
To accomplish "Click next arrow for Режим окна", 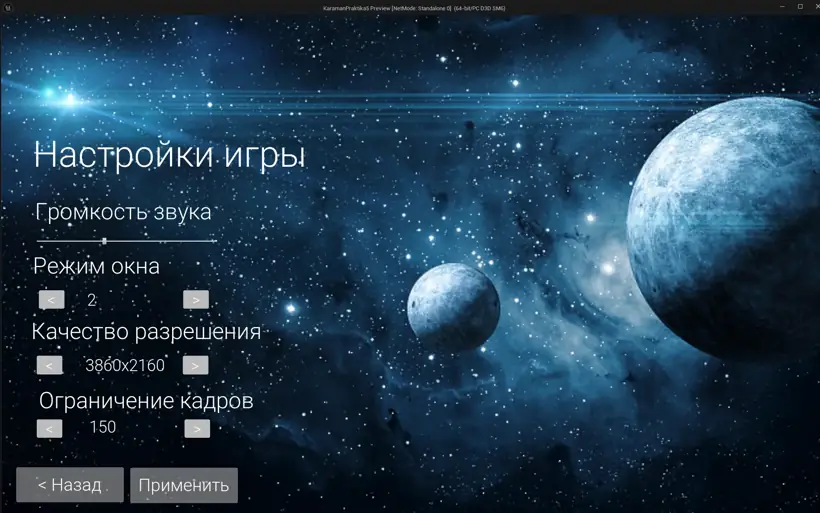I will [196, 300].
